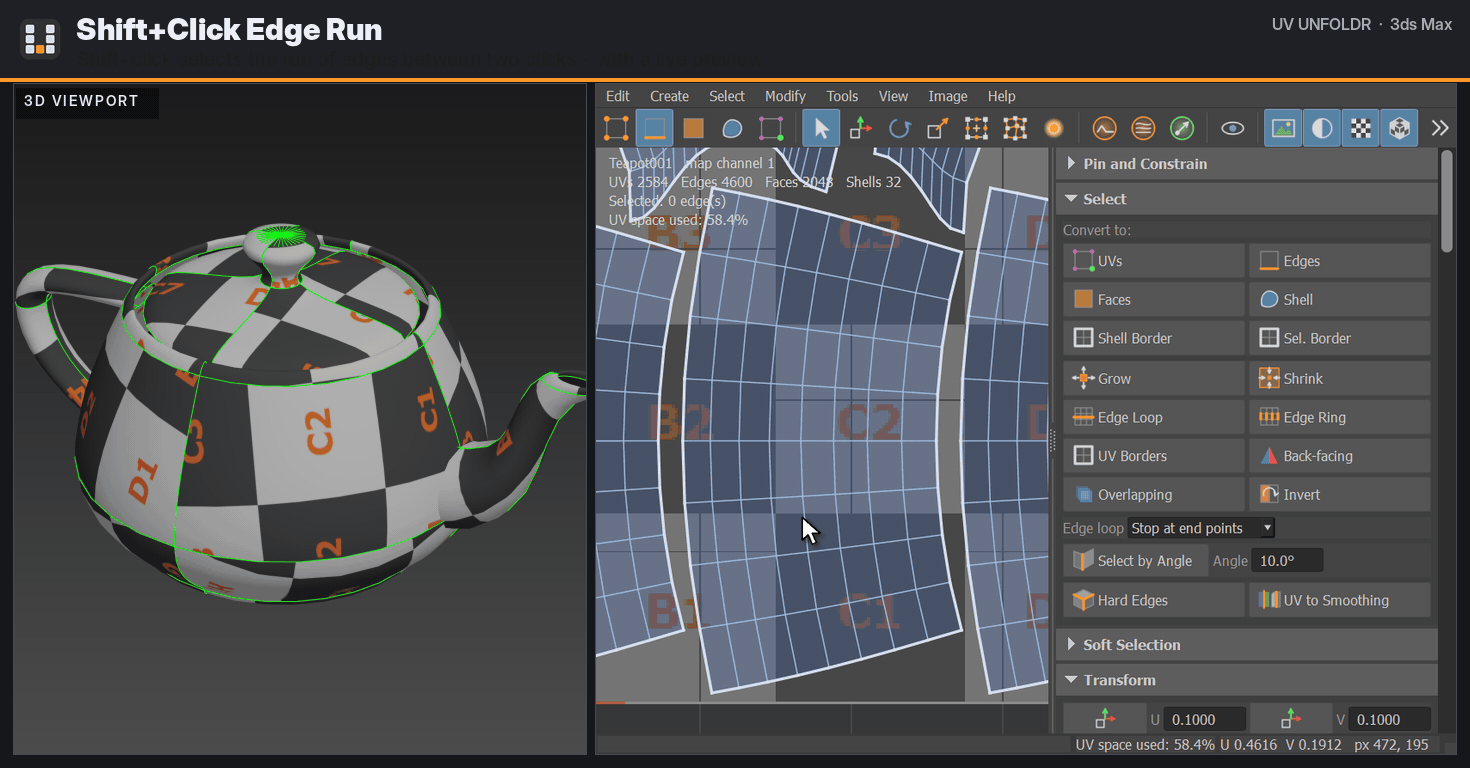1470x768 pixels.
Task: Toggle the half-circle dim texture button
Action: tap(1322, 128)
